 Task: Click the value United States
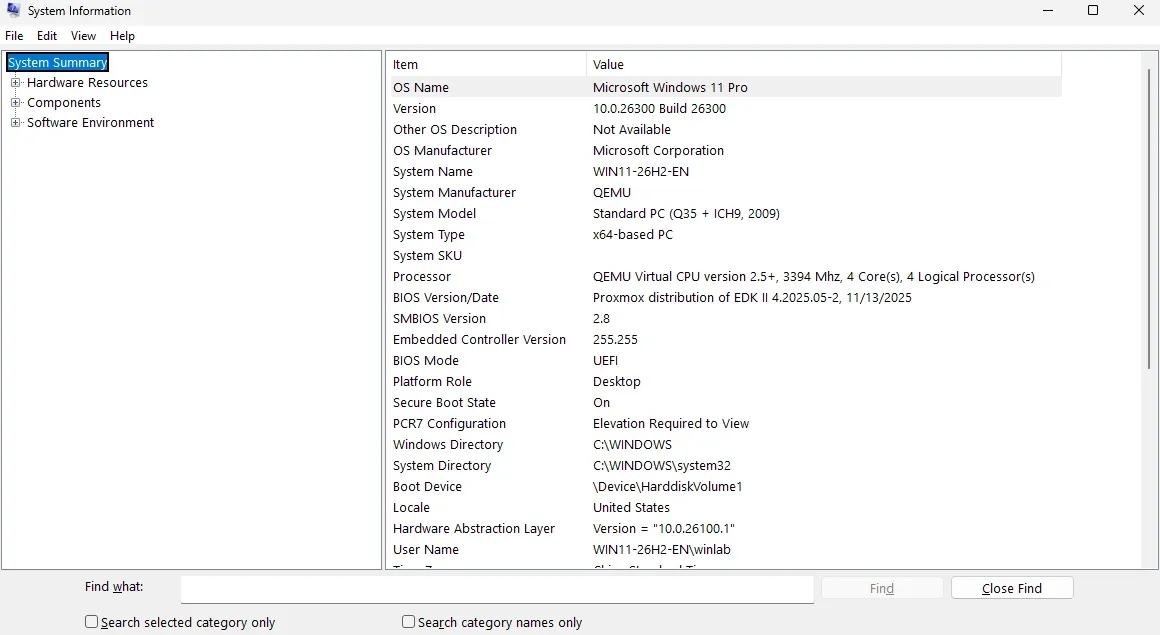pyautogui.click(x=631, y=508)
